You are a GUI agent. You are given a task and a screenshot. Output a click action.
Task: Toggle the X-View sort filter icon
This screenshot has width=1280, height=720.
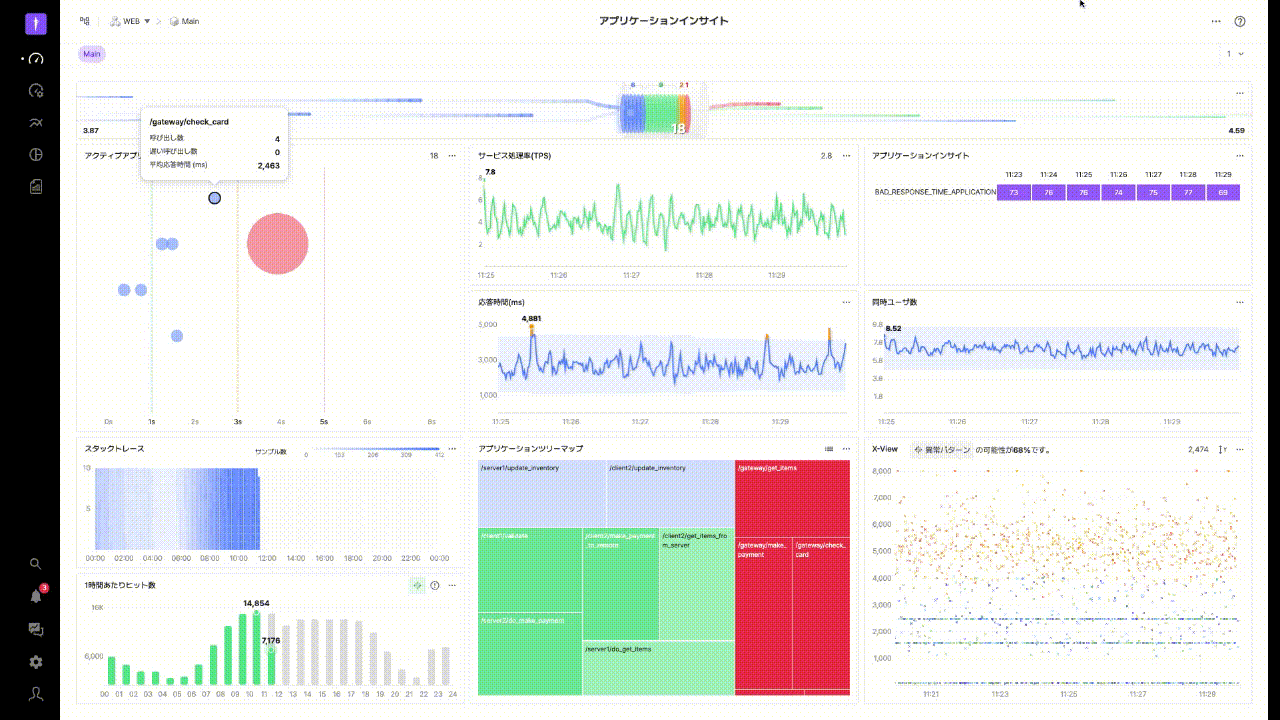pyautogui.click(x=1222, y=450)
